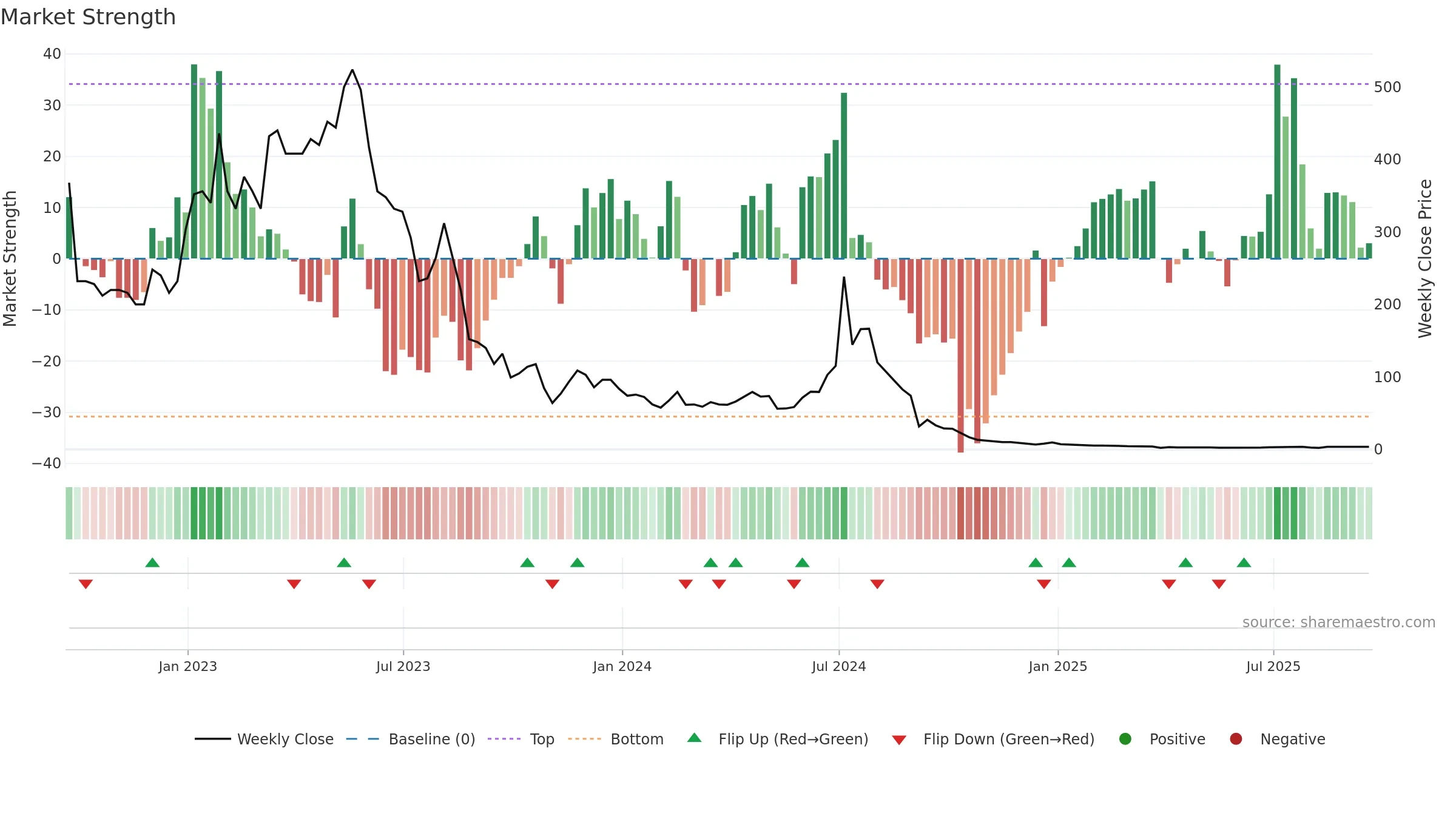Click the Jan 2023 axis label
Image resolution: width=1456 pixels, height=819 pixels.
(187, 666)
